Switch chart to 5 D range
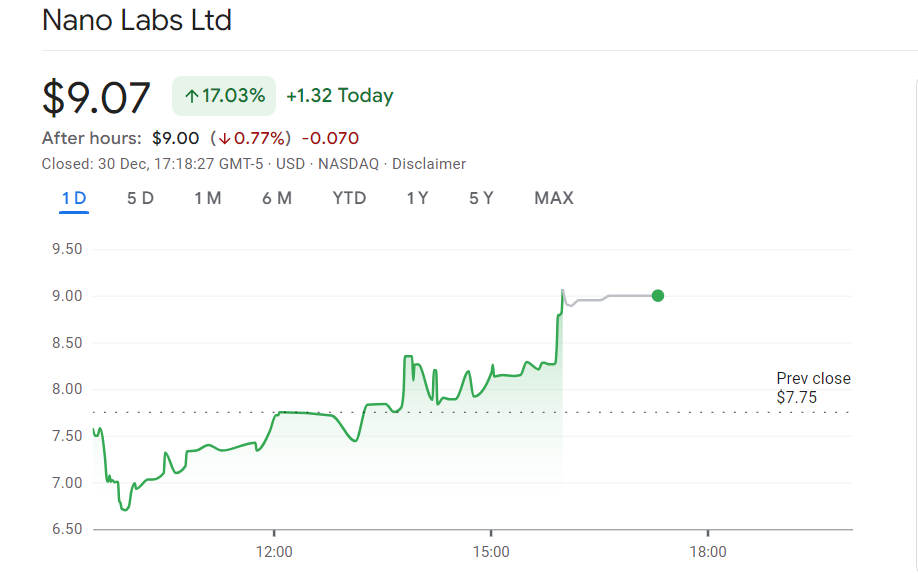The height and width of the screenshot is (573, 918). click(140, 198)
